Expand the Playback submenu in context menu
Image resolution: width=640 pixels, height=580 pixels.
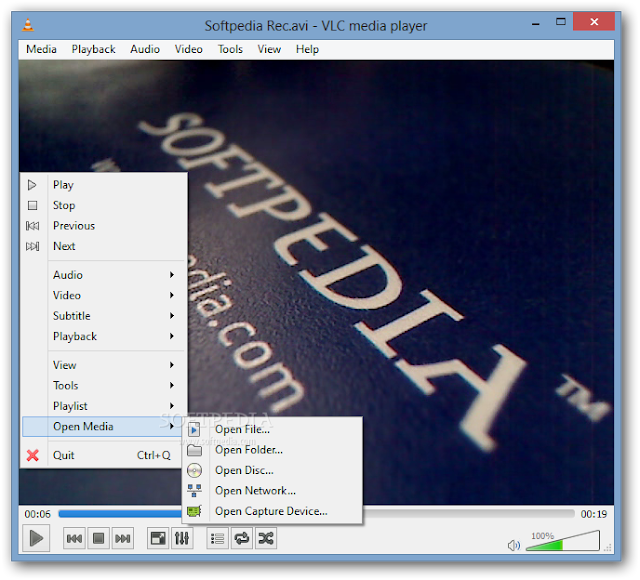point(104,336)
